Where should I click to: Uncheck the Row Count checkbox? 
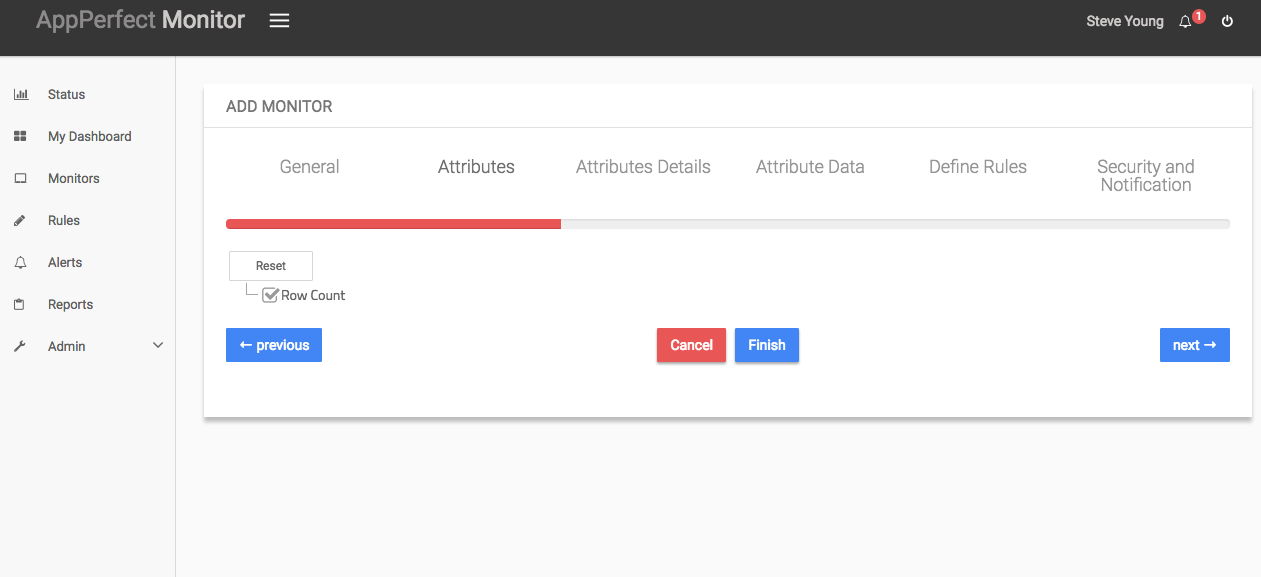270,295
